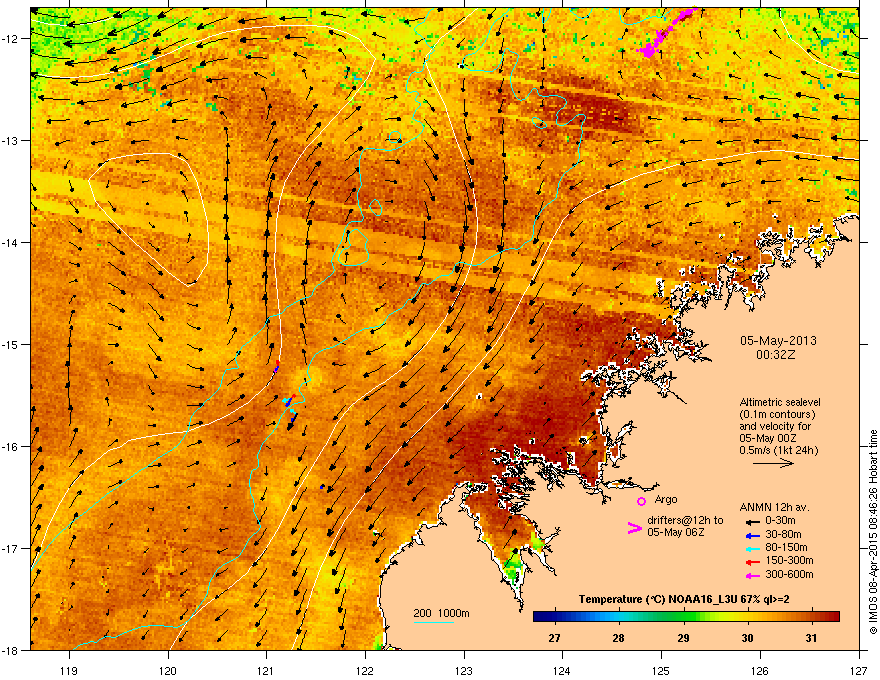Click the '0-30m' depth label
Image resolution: width=880 pixels, height=680 pixels.
click(781, 521)
